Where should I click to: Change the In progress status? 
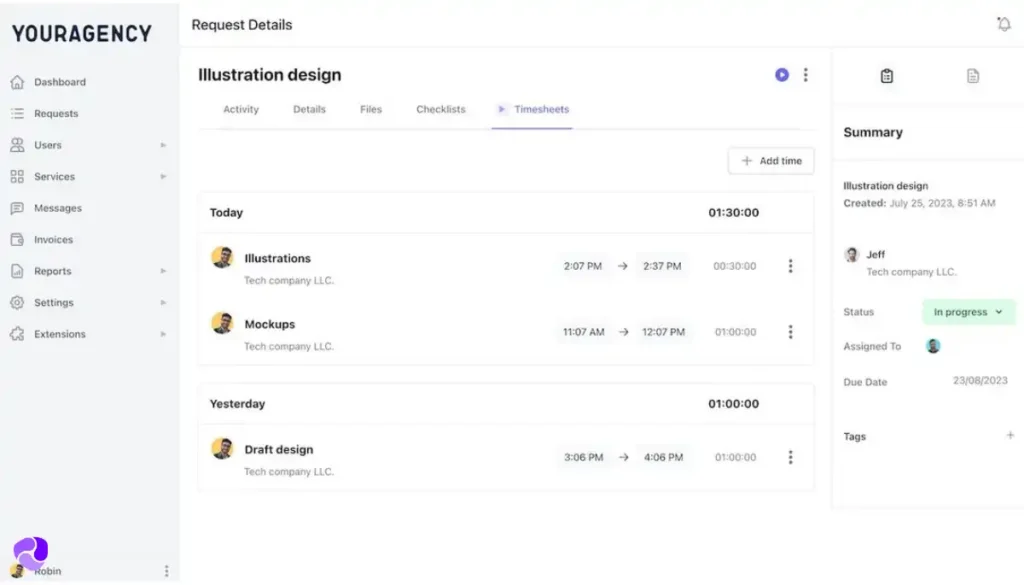(x=967, y=312)
